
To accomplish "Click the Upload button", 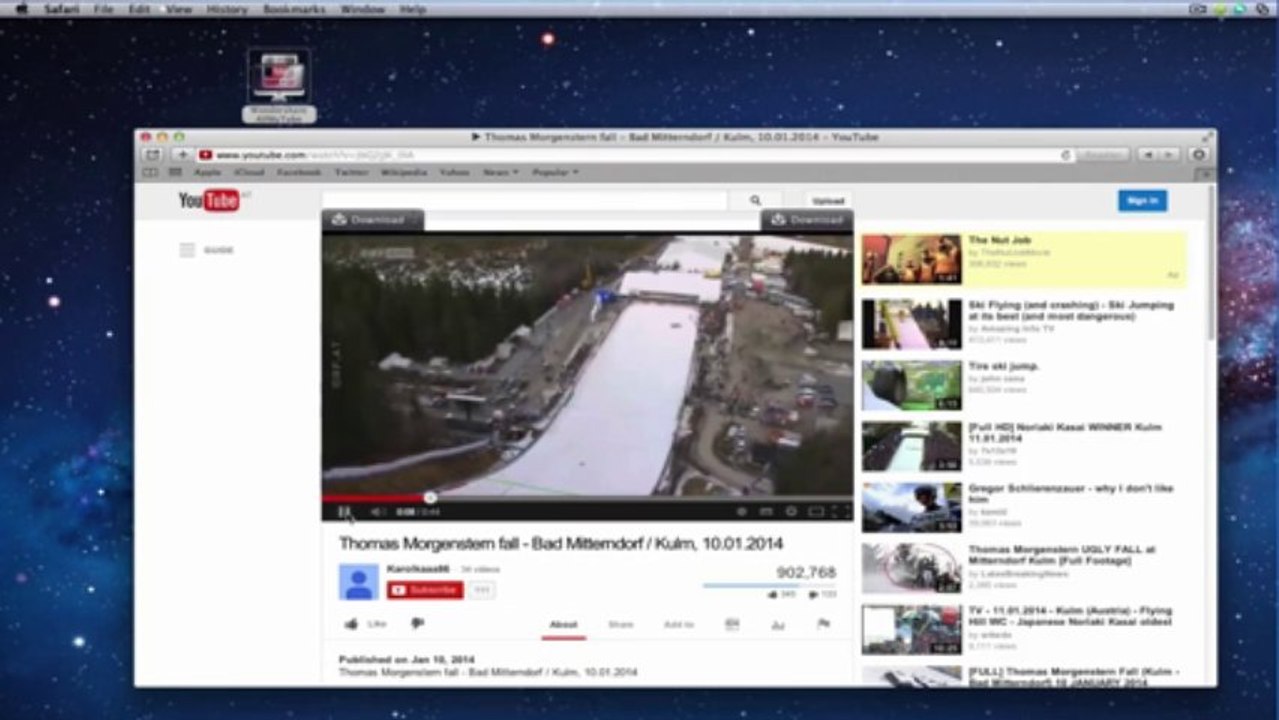I will [829, 201].
